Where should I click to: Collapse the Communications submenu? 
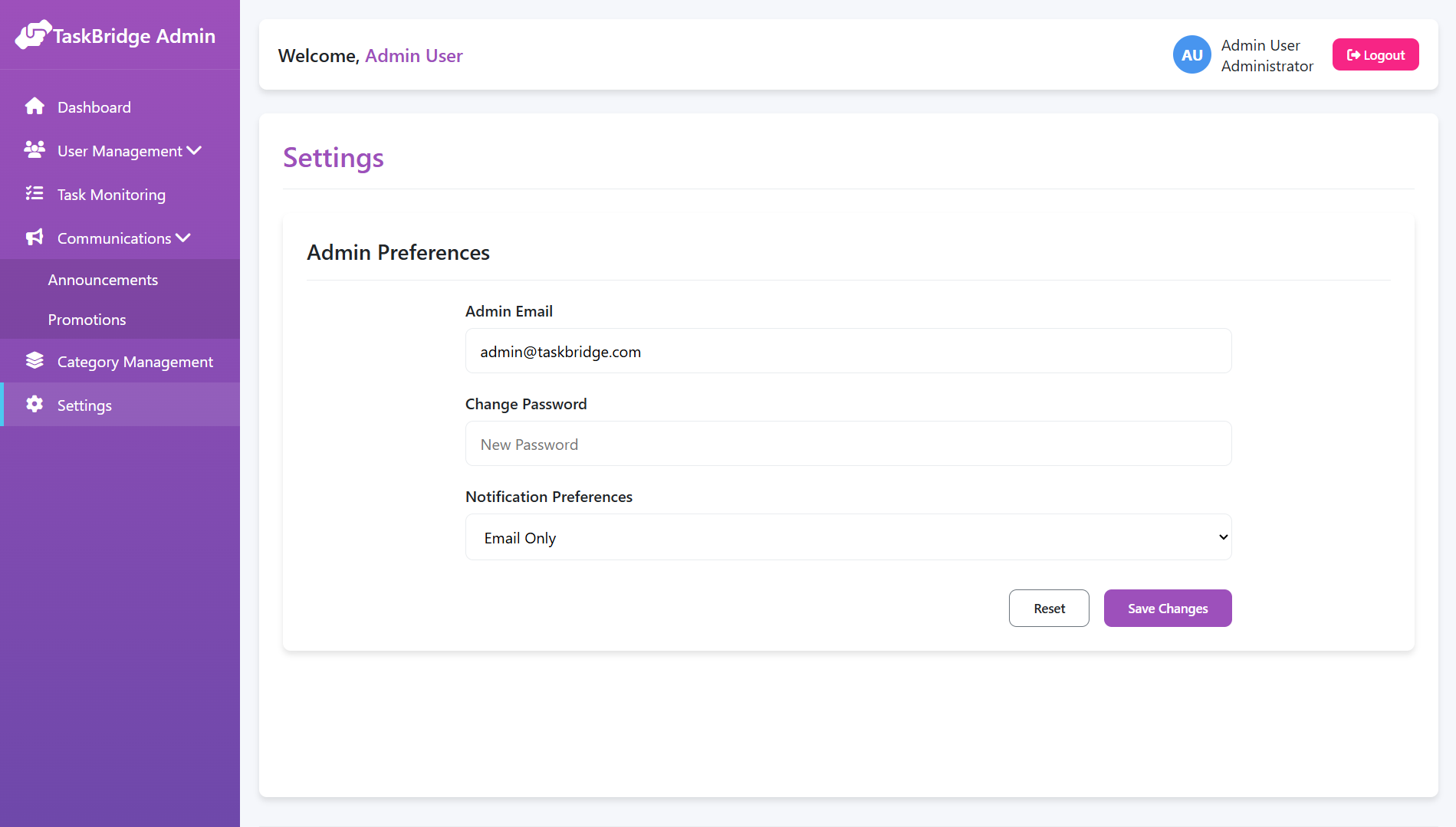[182, 238]
